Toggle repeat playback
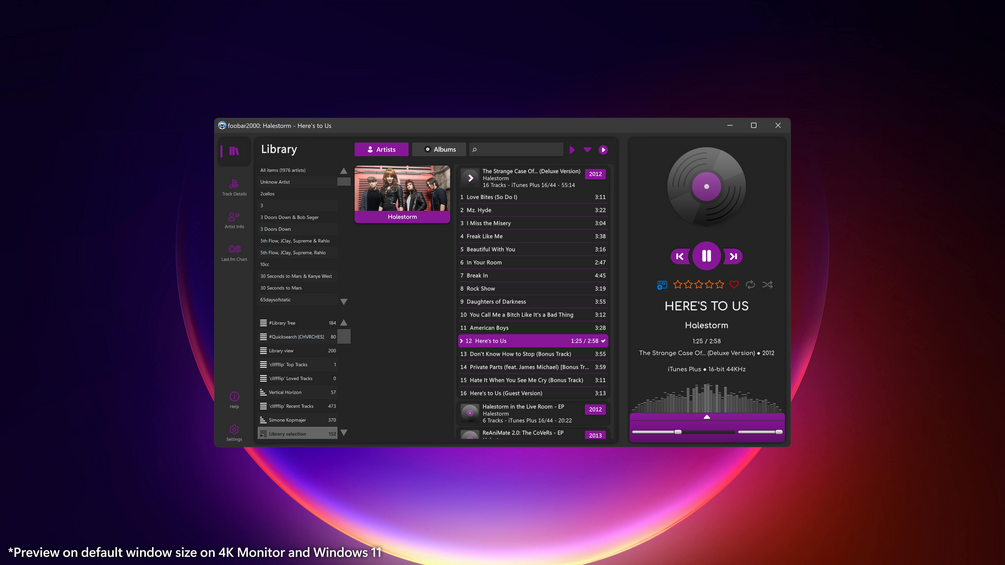The height and width of the screenshot is (565, 1005). click(751, 284)
